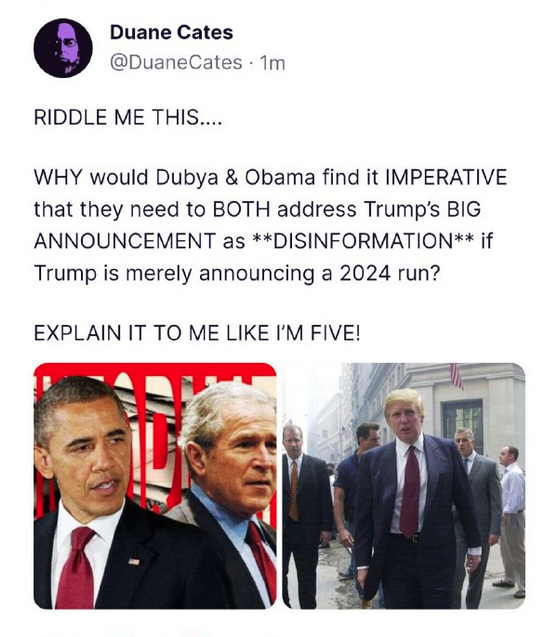Image resolution: width=547 pixels, height=637 pixels.
Task: Open the right attached street photo
Action: coord(404,485)
